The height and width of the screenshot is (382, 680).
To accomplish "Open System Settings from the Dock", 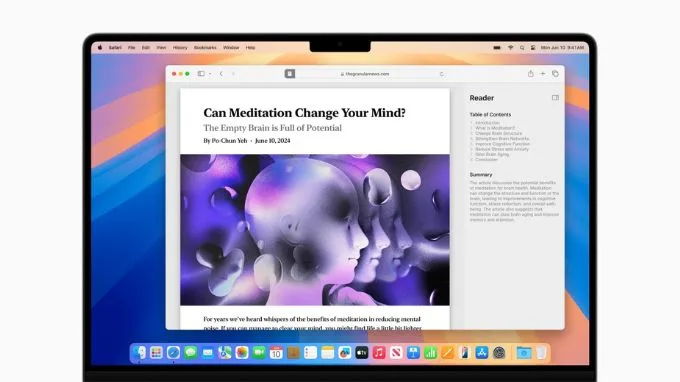I will pos(499,353).
